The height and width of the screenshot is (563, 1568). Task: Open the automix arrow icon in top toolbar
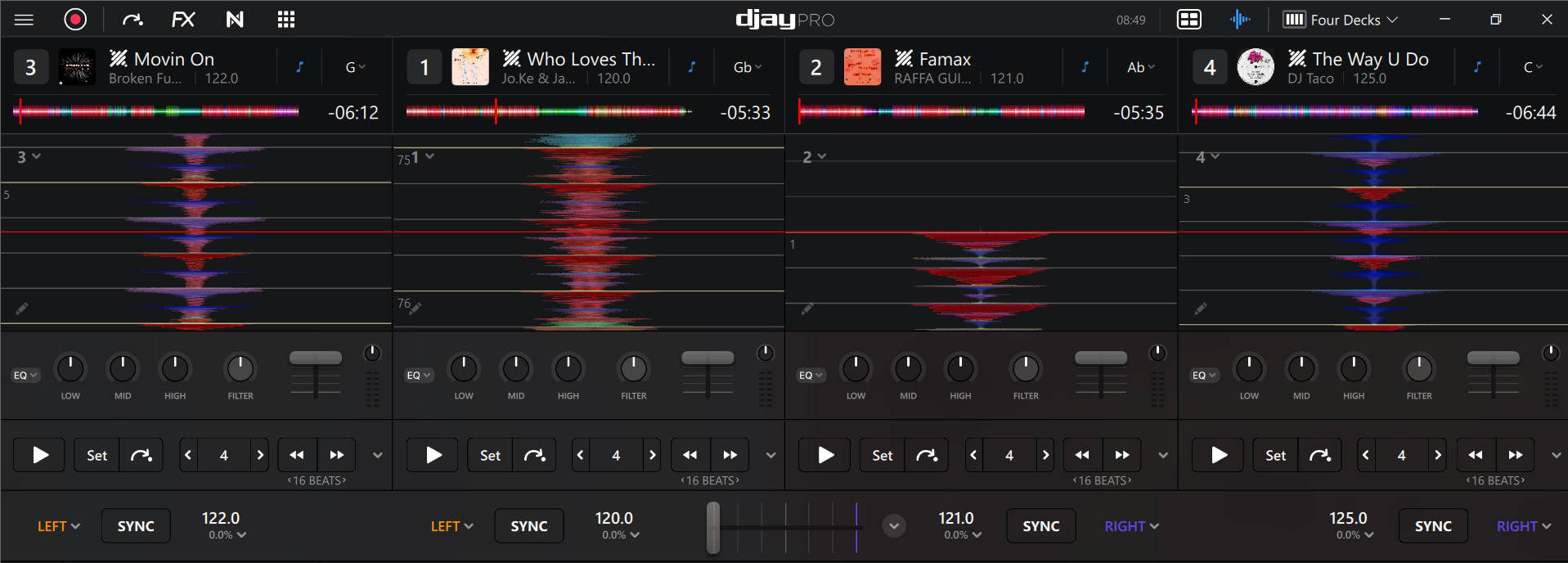(x=133, y=20)
